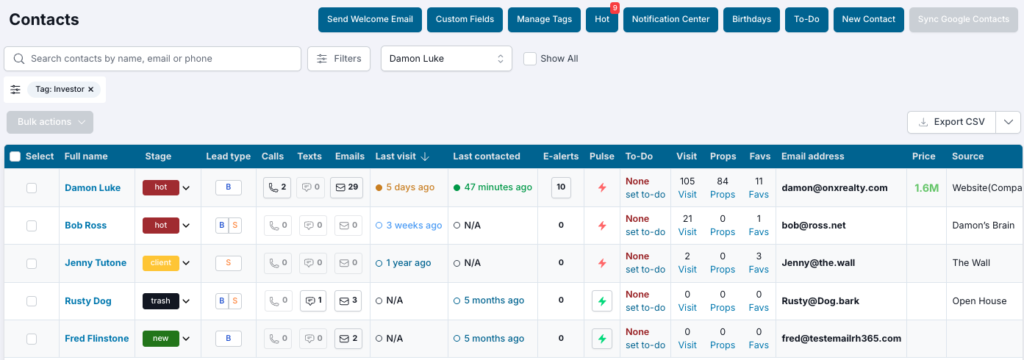The height and width of the screenshot is (360, 1024).
Task: Open Rusty Dog's emails icon showing 3
Action: tap(347, 301)
